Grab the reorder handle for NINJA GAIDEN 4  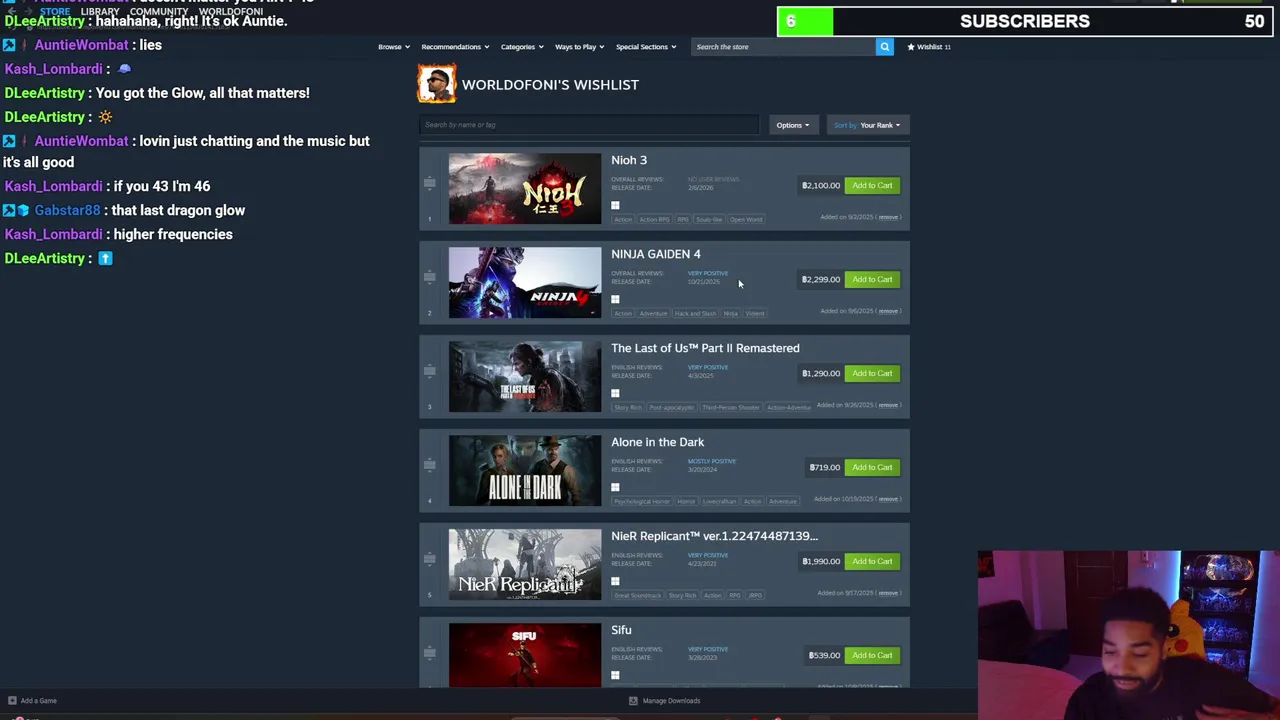[429, 277]
